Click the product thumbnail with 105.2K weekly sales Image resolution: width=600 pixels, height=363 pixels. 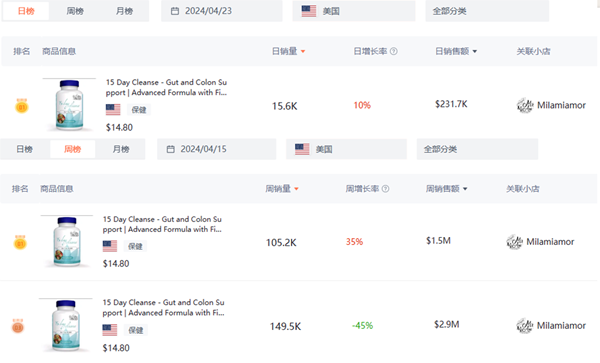[x=67, y=242]
